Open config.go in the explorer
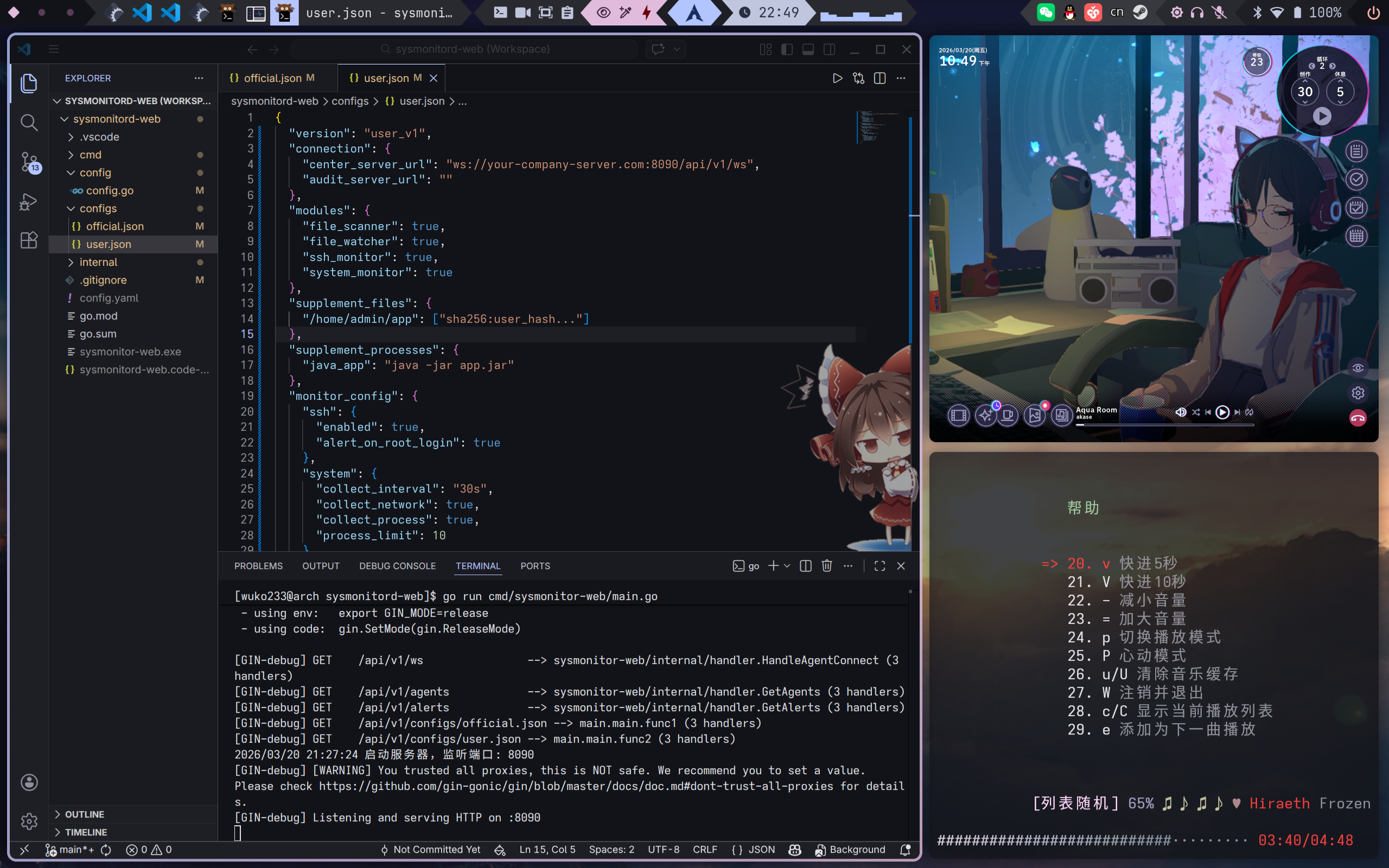This screenshot has width=1389, height=868. click(109, 190)
